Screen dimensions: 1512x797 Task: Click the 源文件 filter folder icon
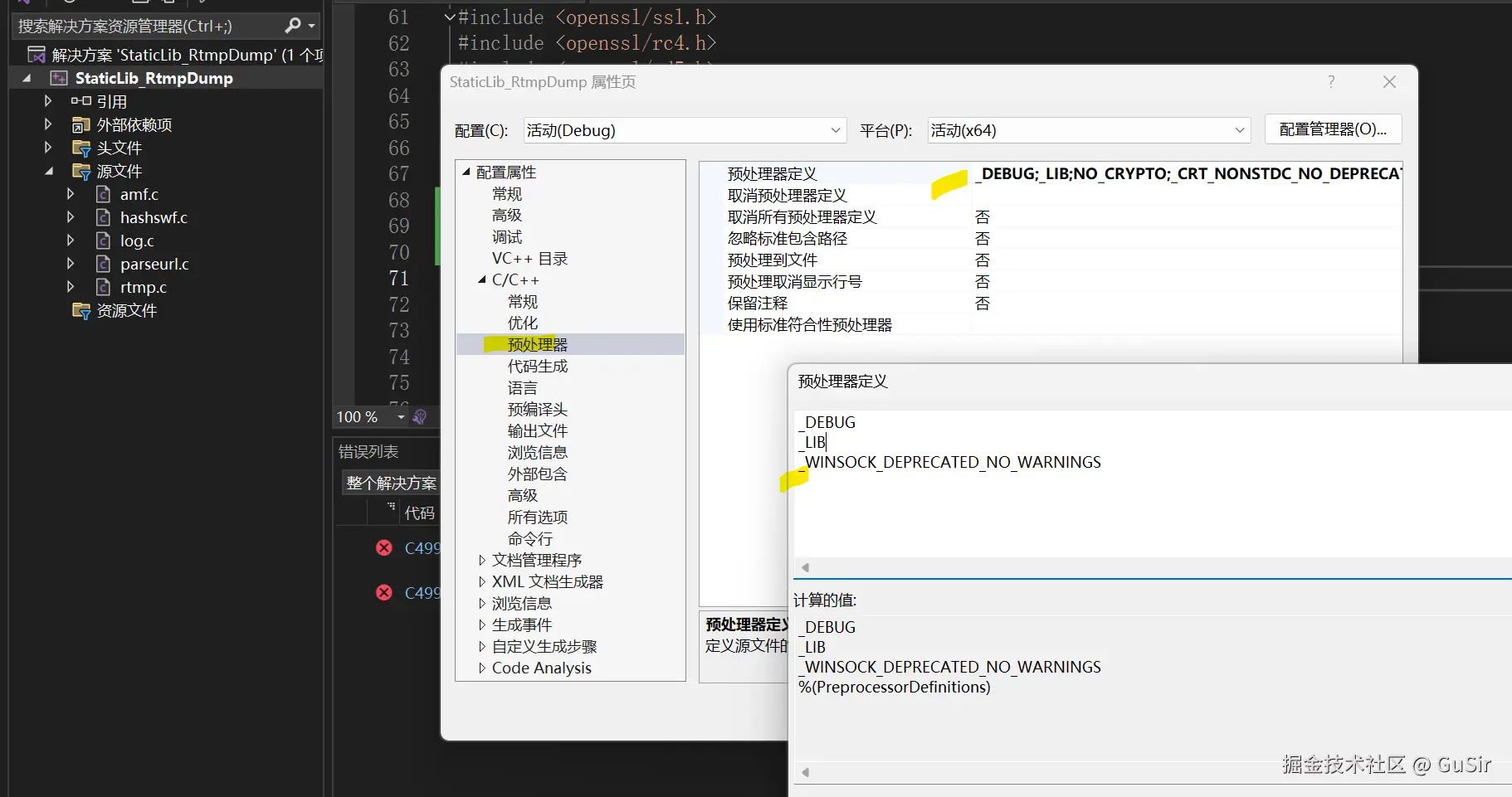[x=81, y=171]
